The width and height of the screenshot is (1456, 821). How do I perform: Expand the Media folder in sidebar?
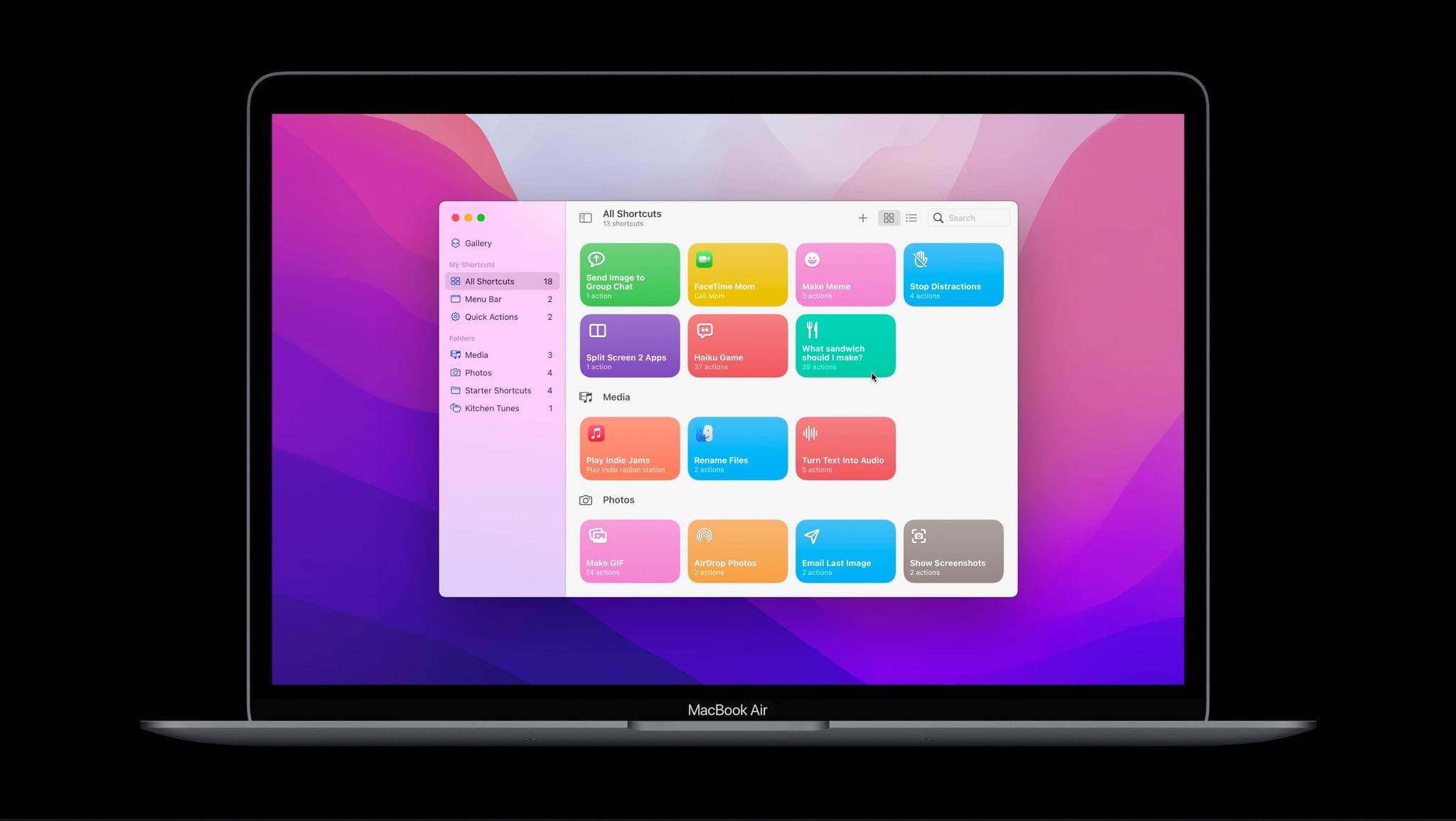[x=475, y=354]
